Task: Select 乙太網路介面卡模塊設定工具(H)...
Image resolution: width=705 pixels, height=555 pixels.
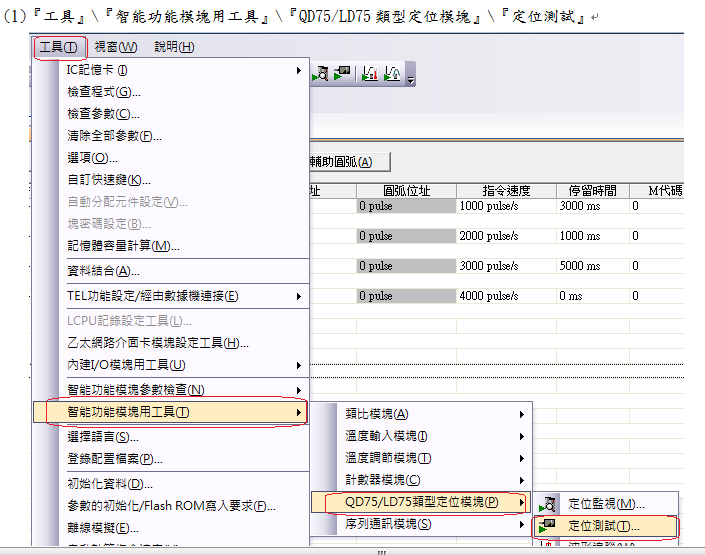Action: (x=157, y=343)
